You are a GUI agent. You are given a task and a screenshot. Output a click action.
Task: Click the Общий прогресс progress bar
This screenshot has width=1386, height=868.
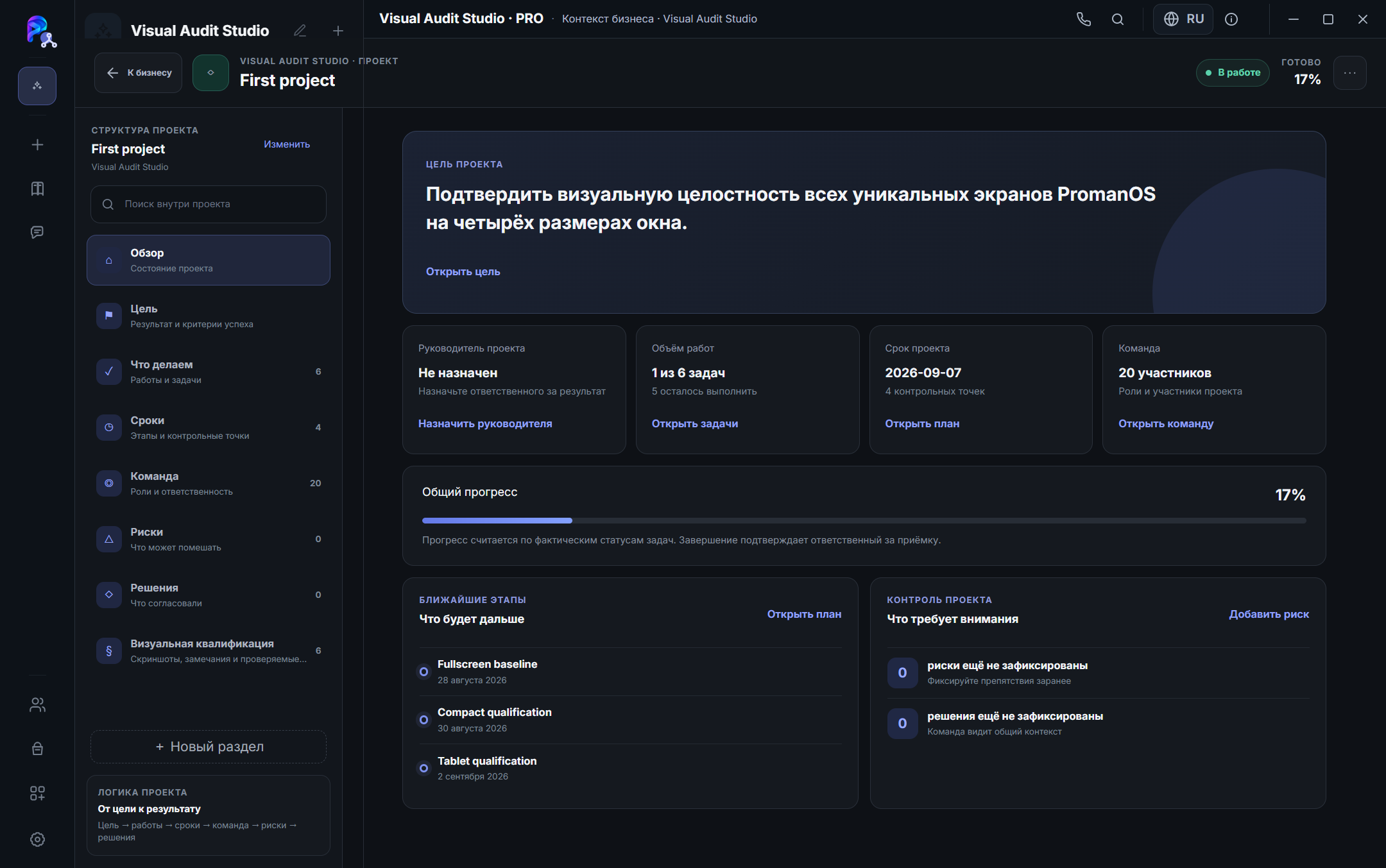tap(864, 520)
